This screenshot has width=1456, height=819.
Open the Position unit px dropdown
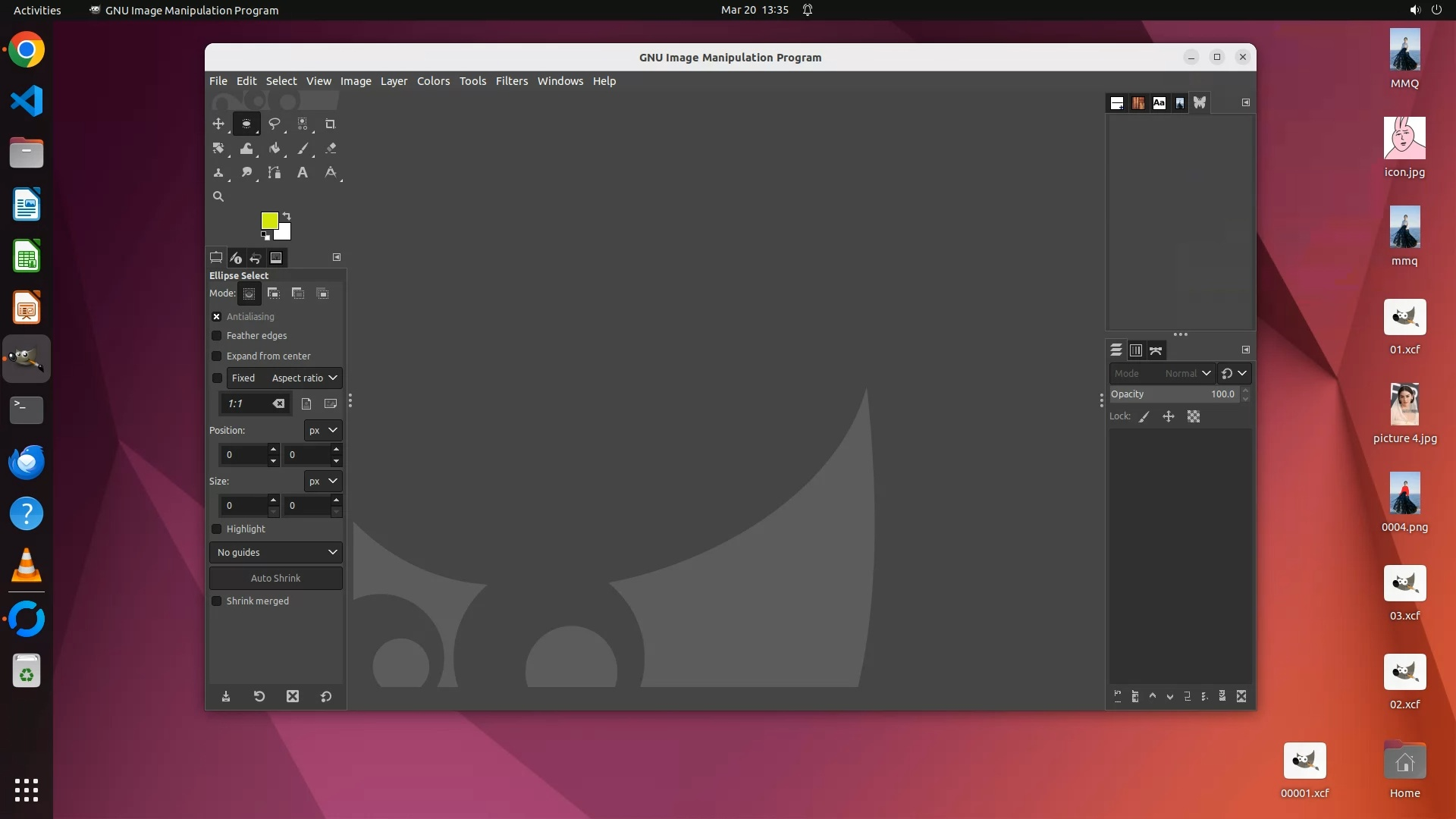tap(322, 431)
